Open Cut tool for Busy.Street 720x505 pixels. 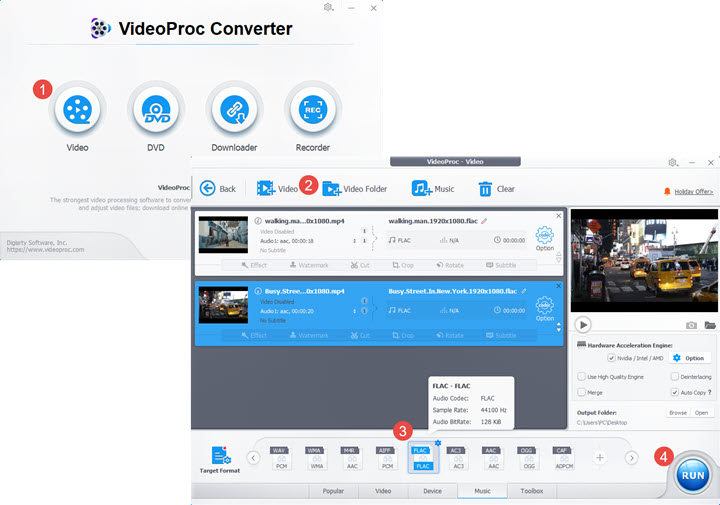[360, 336]
